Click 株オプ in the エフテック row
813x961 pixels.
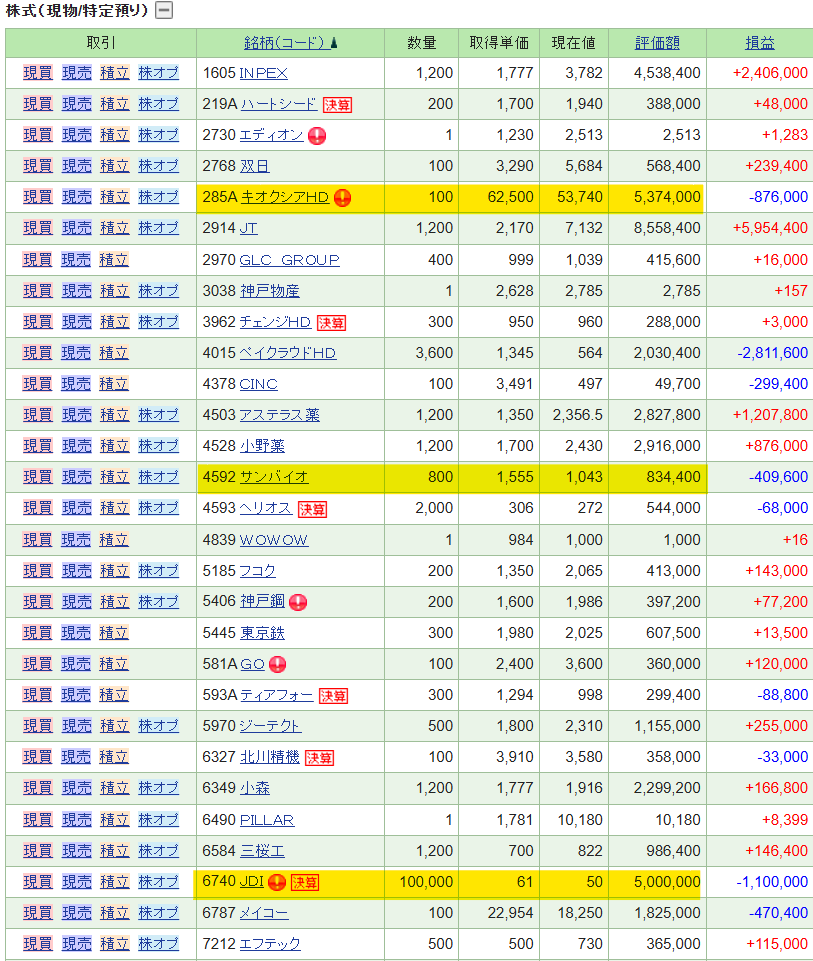coord(159,944)
